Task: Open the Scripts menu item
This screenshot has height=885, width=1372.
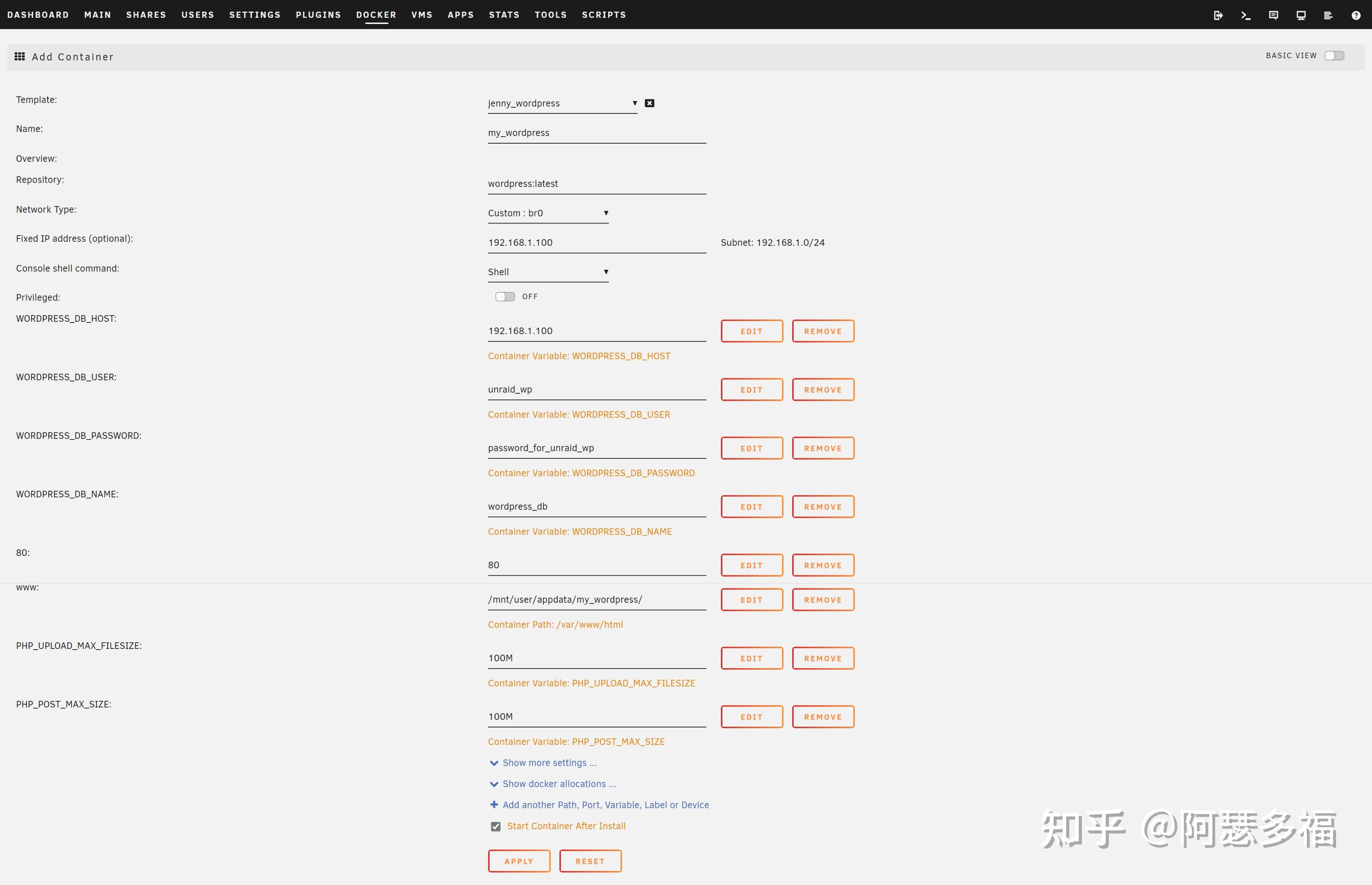Action: [x=604, y=15]
